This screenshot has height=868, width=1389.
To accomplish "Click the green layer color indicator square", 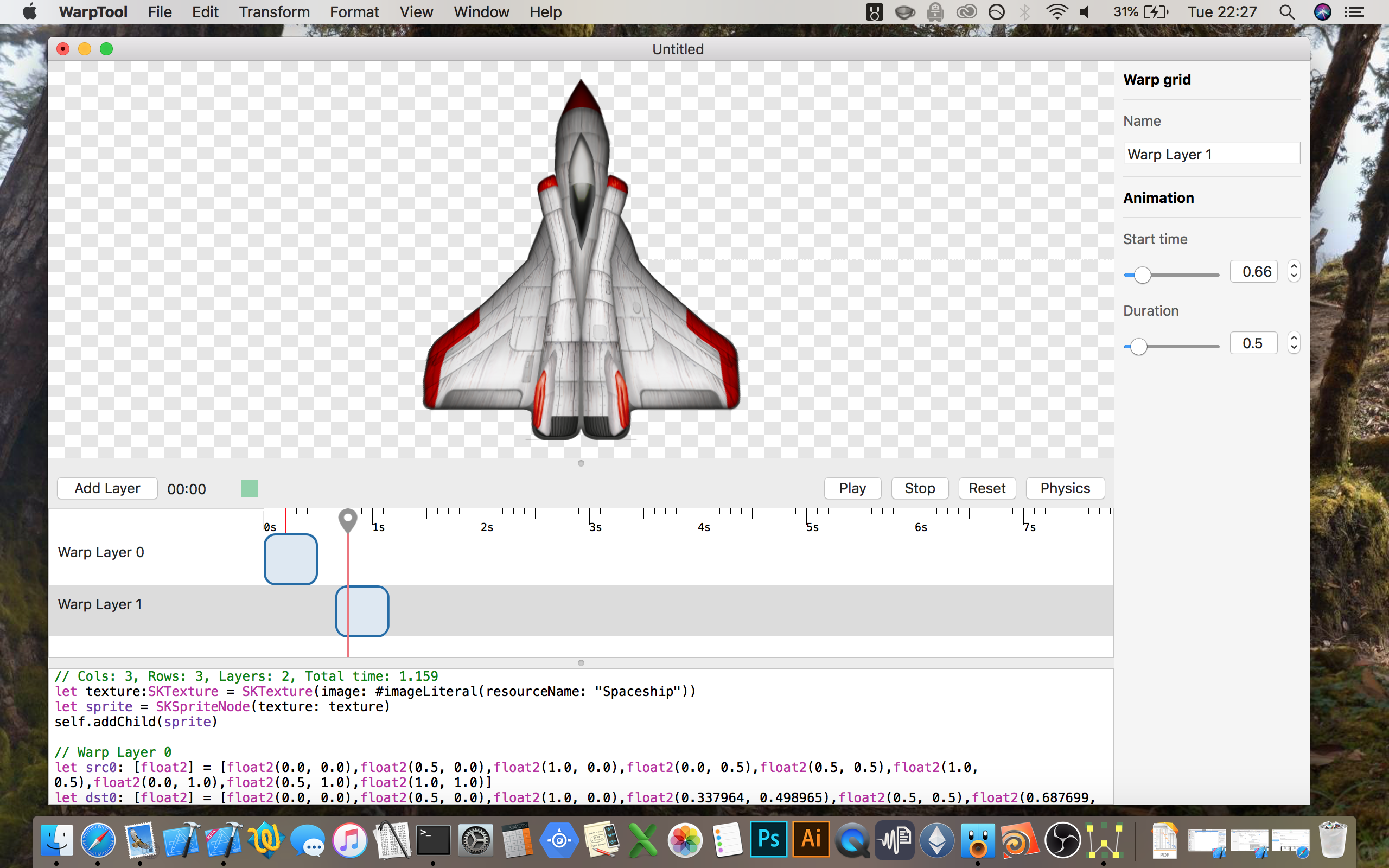I will [x=249, y=488].
